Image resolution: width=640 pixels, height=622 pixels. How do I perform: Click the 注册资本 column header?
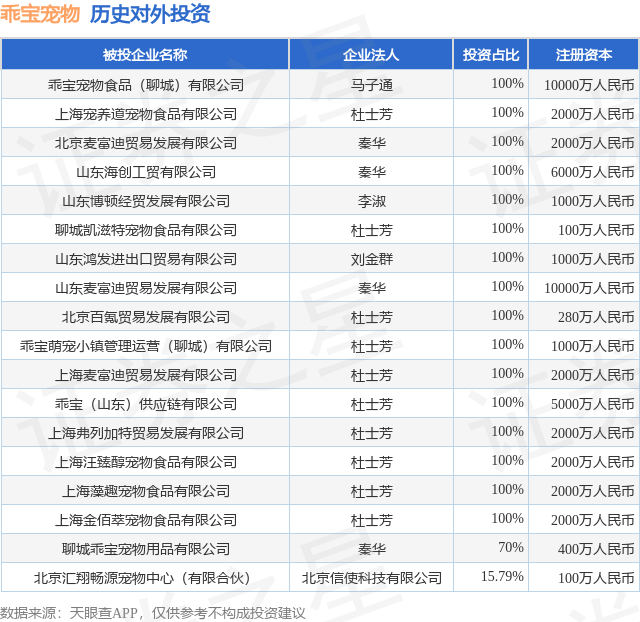[584, 55]
